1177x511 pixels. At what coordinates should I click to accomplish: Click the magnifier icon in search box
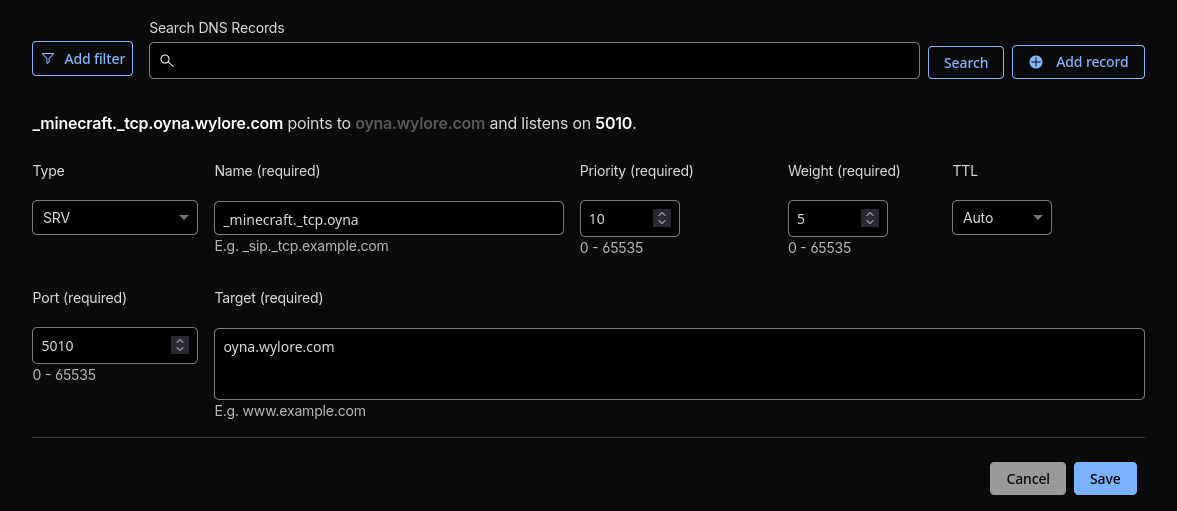(167, 61)
